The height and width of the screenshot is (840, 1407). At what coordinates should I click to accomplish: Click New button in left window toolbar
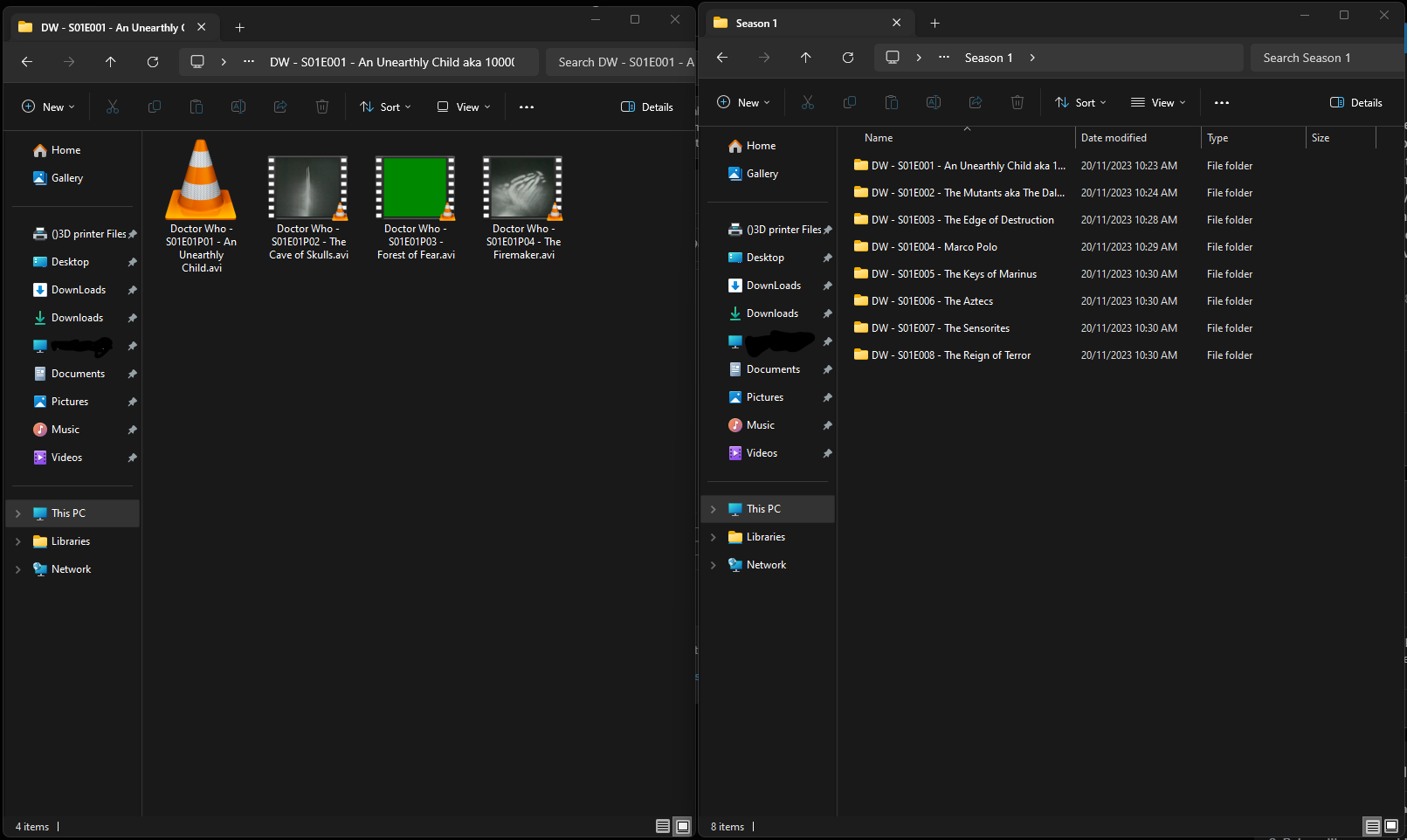coord(48,107)
